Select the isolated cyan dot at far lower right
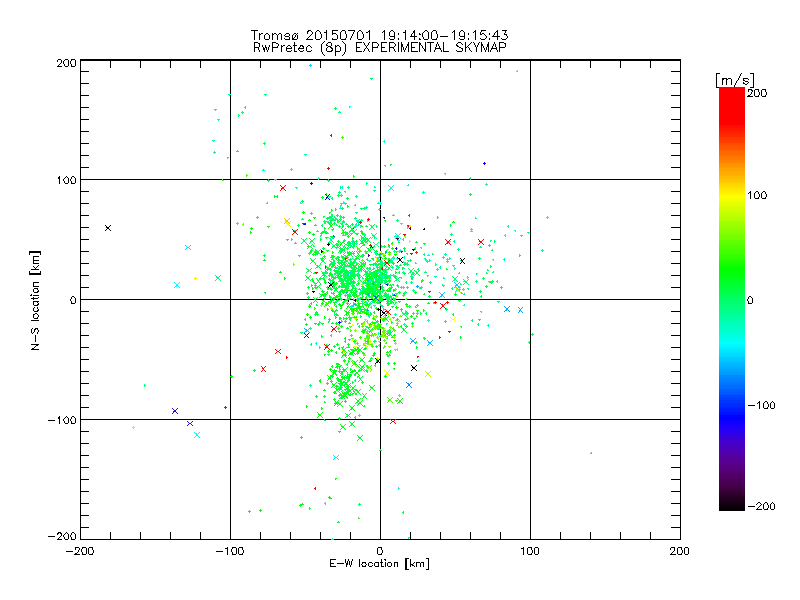This screenshot has width=800, height=600. pos(591,453)
